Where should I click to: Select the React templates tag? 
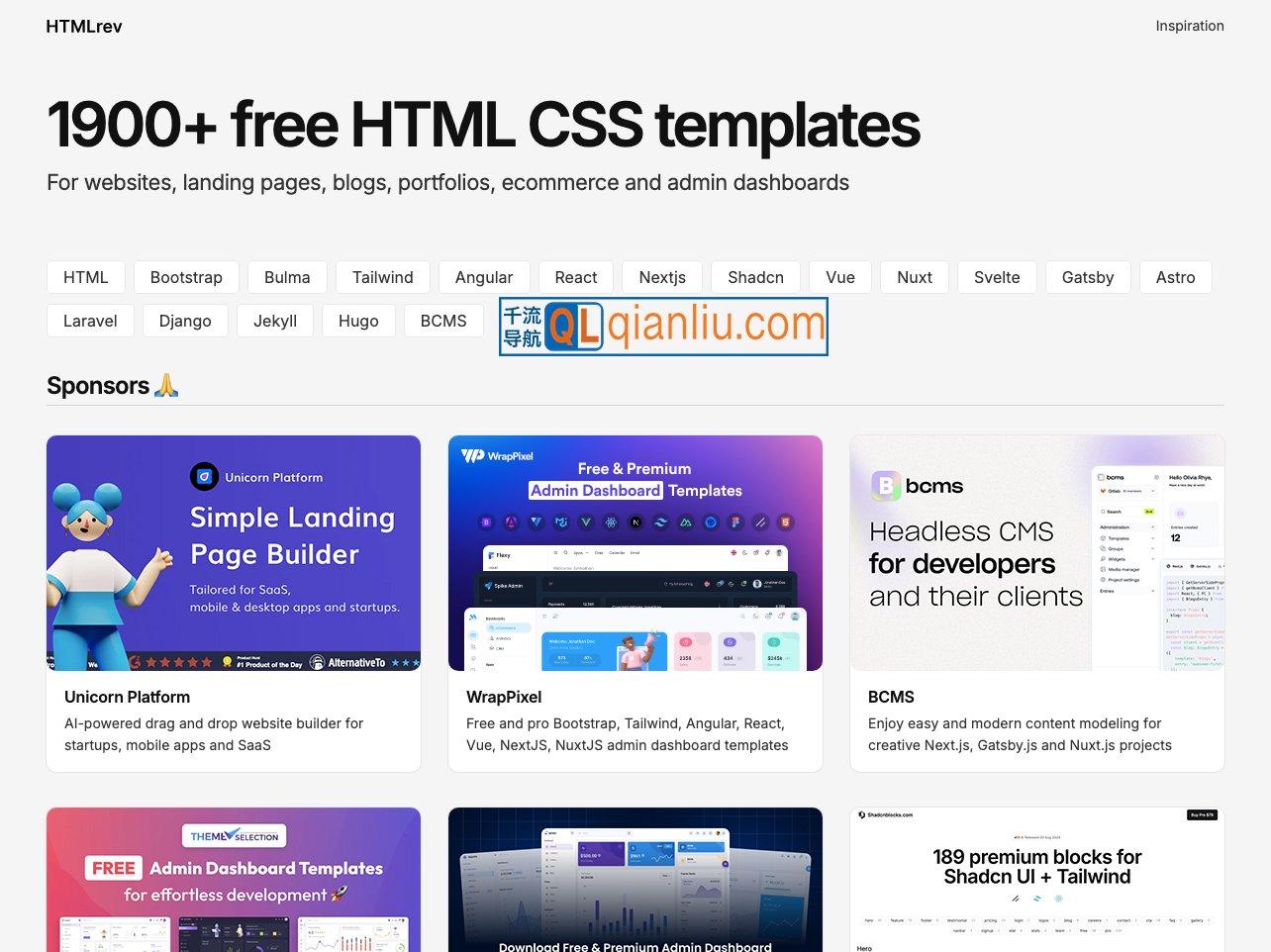(576, 277)
